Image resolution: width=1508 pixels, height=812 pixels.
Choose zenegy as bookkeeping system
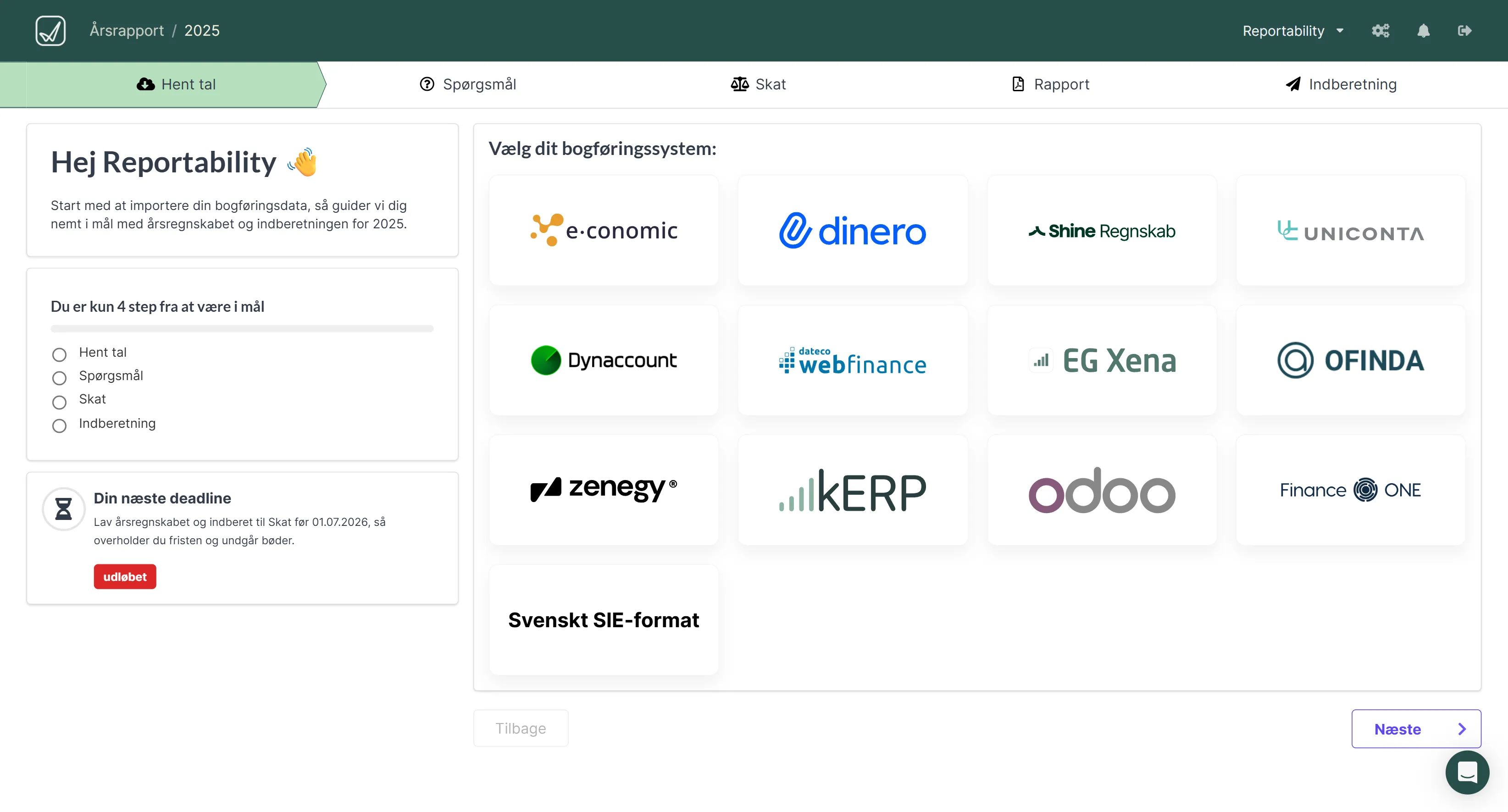pyautogui.click(x=604, y=490)
